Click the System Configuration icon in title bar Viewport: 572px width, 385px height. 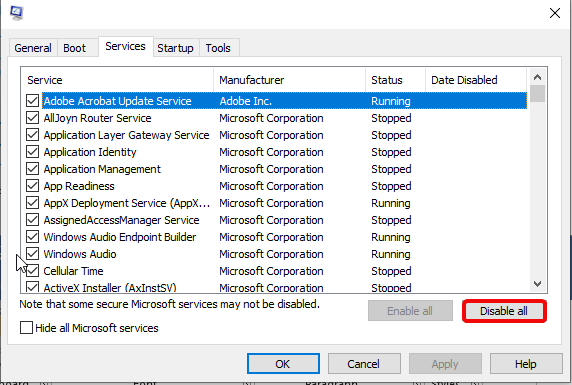pyautogui.click(x=16, y=13)
